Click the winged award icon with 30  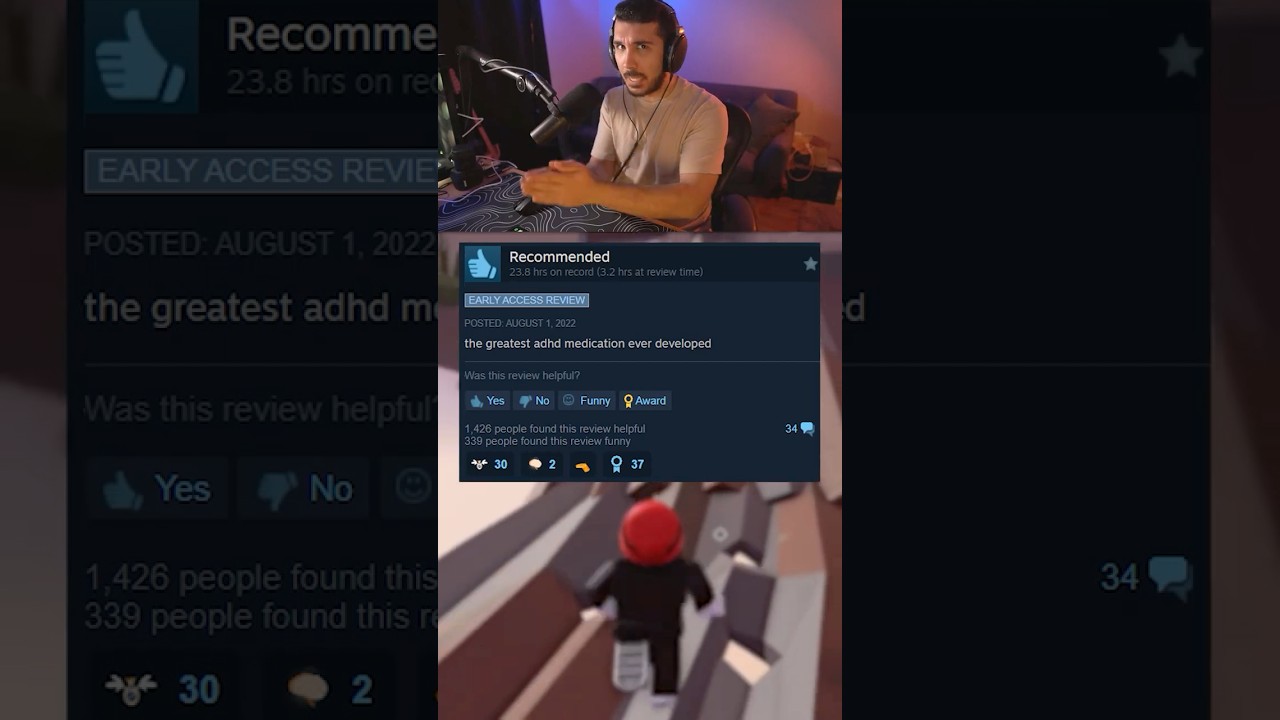[x=489, y=464]
